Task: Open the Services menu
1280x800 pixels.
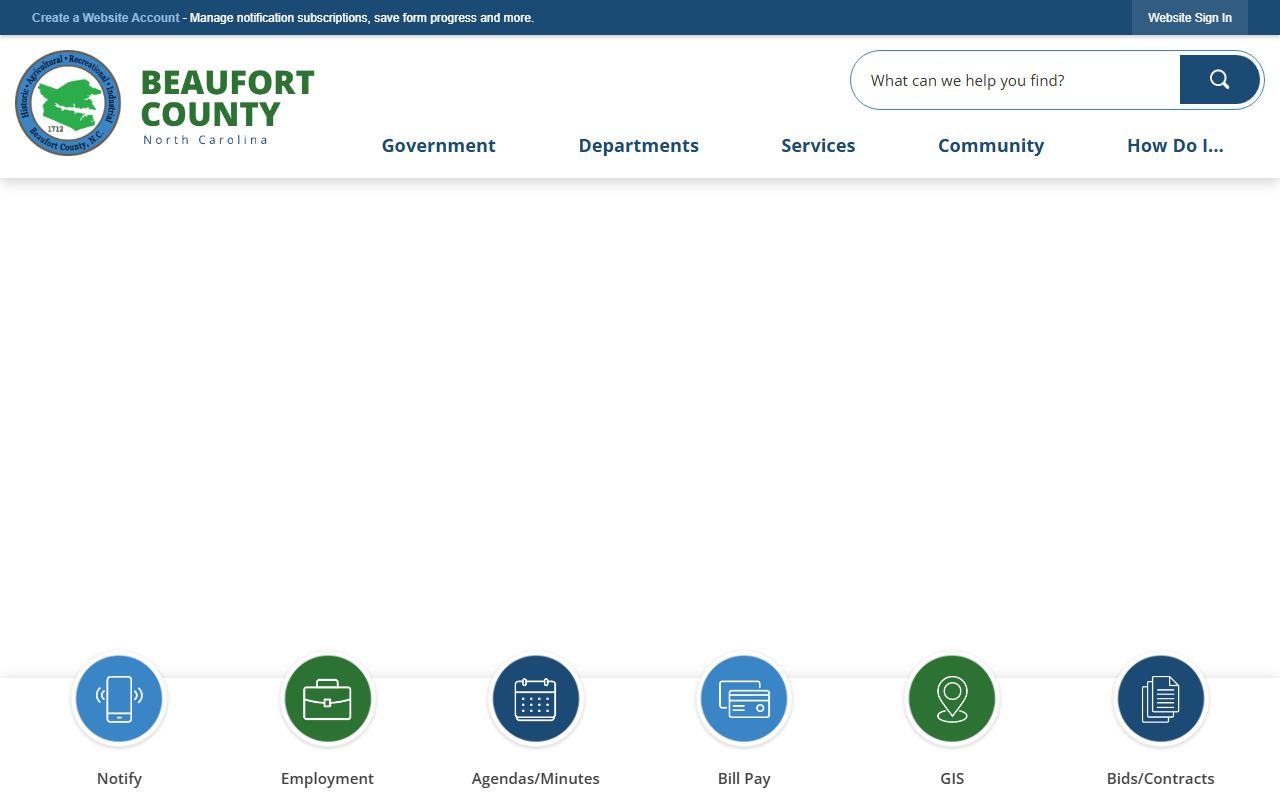Action: [x=818, y=146]
